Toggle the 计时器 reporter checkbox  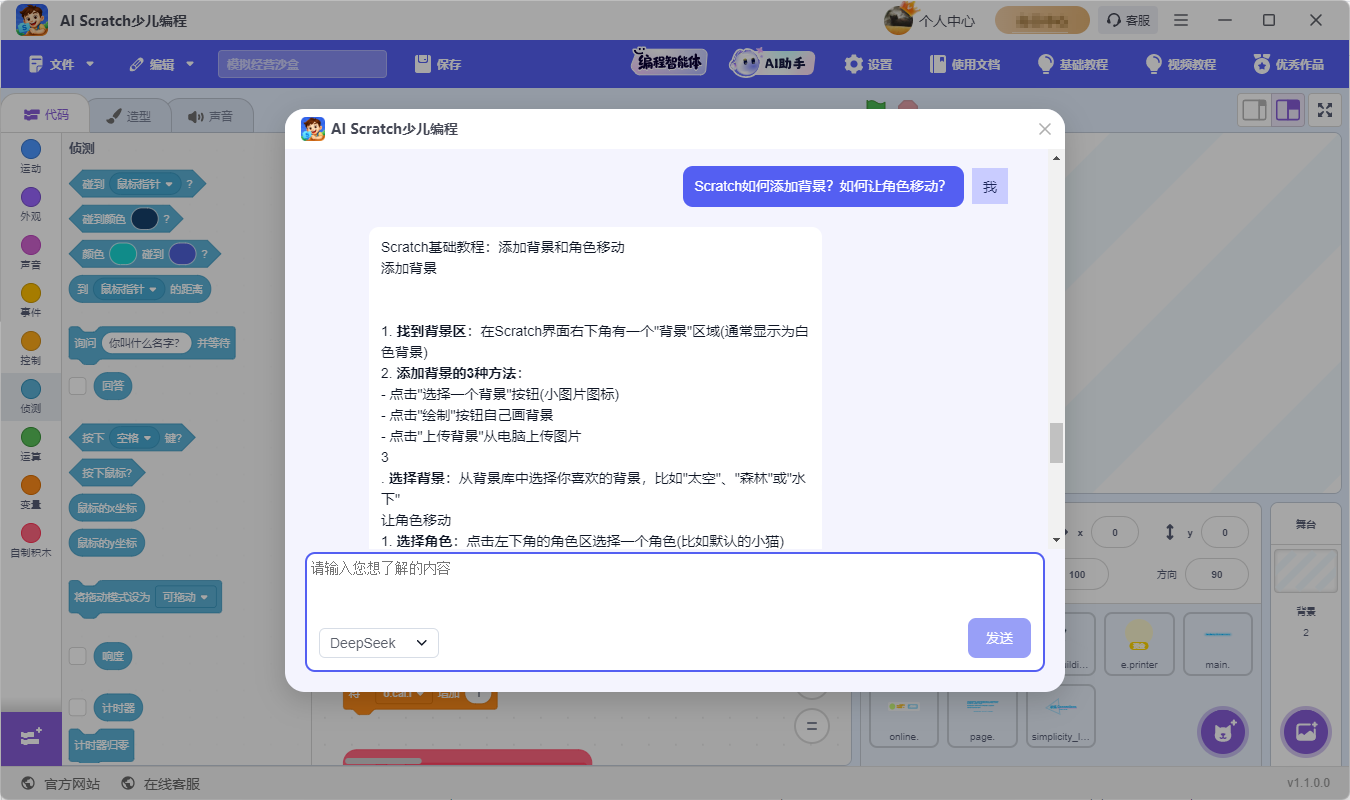coord(77,707)
